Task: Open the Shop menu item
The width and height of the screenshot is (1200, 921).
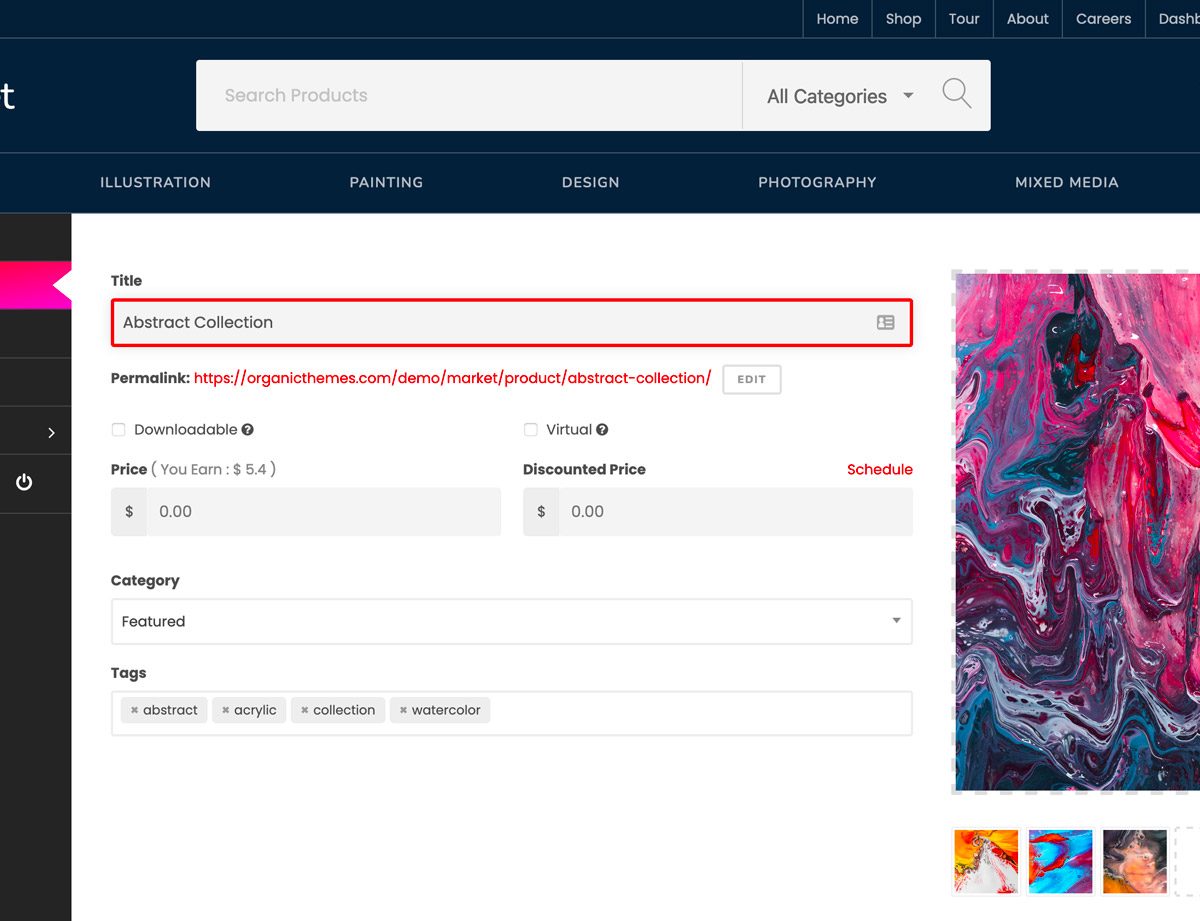Action: pyautogui.click(x=903, y=19)
